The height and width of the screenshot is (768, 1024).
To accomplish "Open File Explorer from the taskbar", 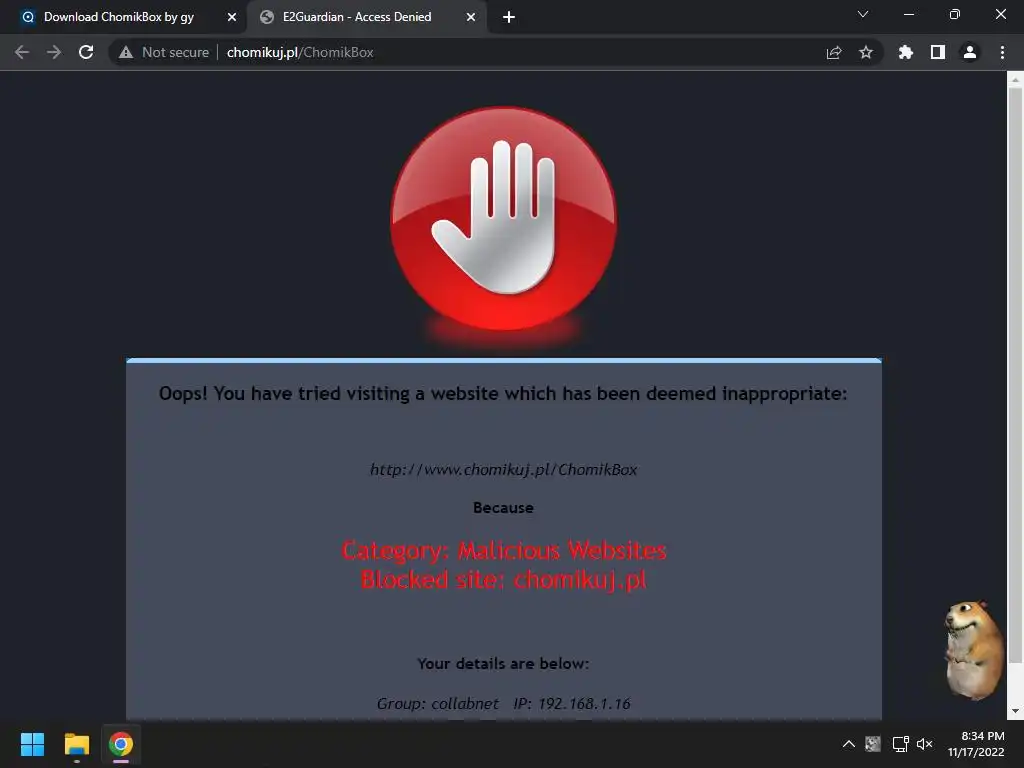I will coord(76,744).
